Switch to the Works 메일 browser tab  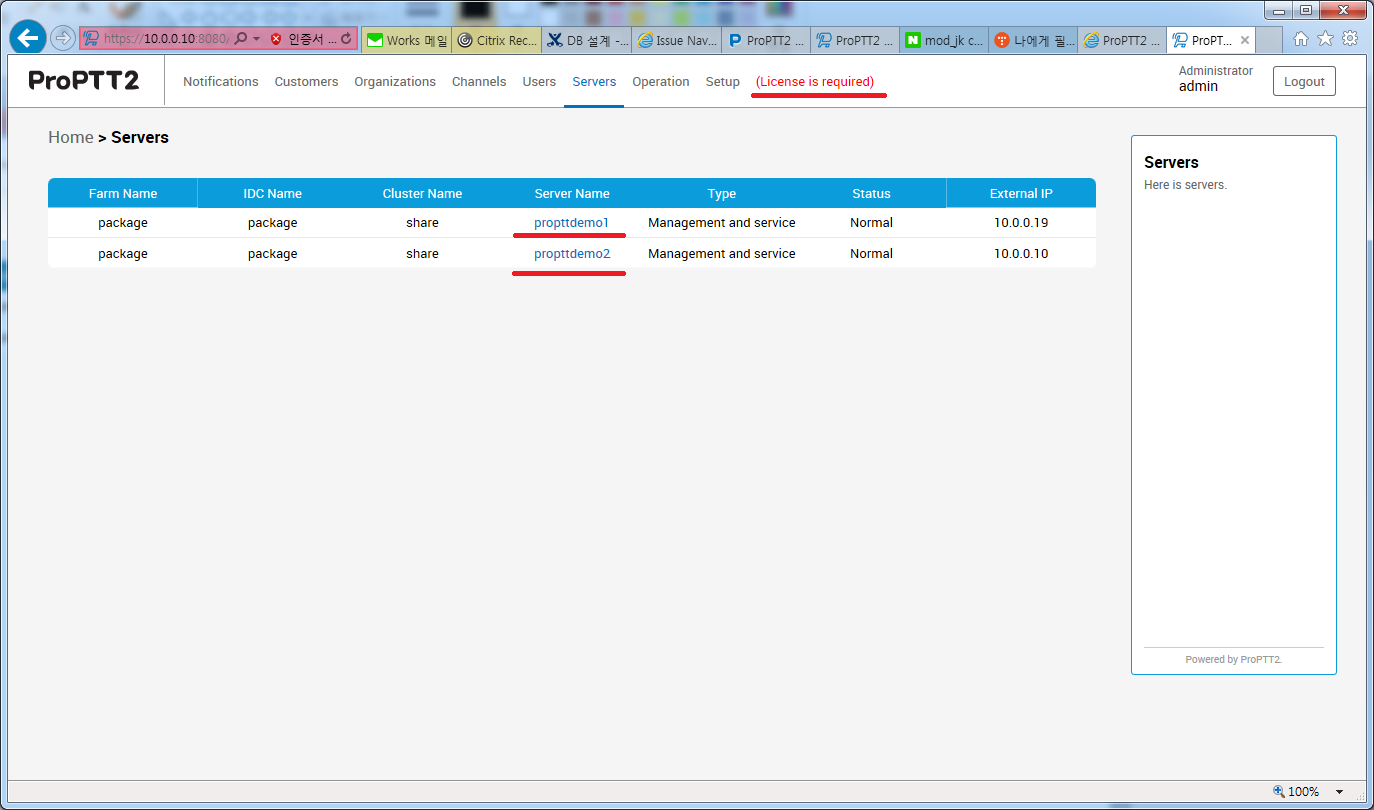click(406, 40)
